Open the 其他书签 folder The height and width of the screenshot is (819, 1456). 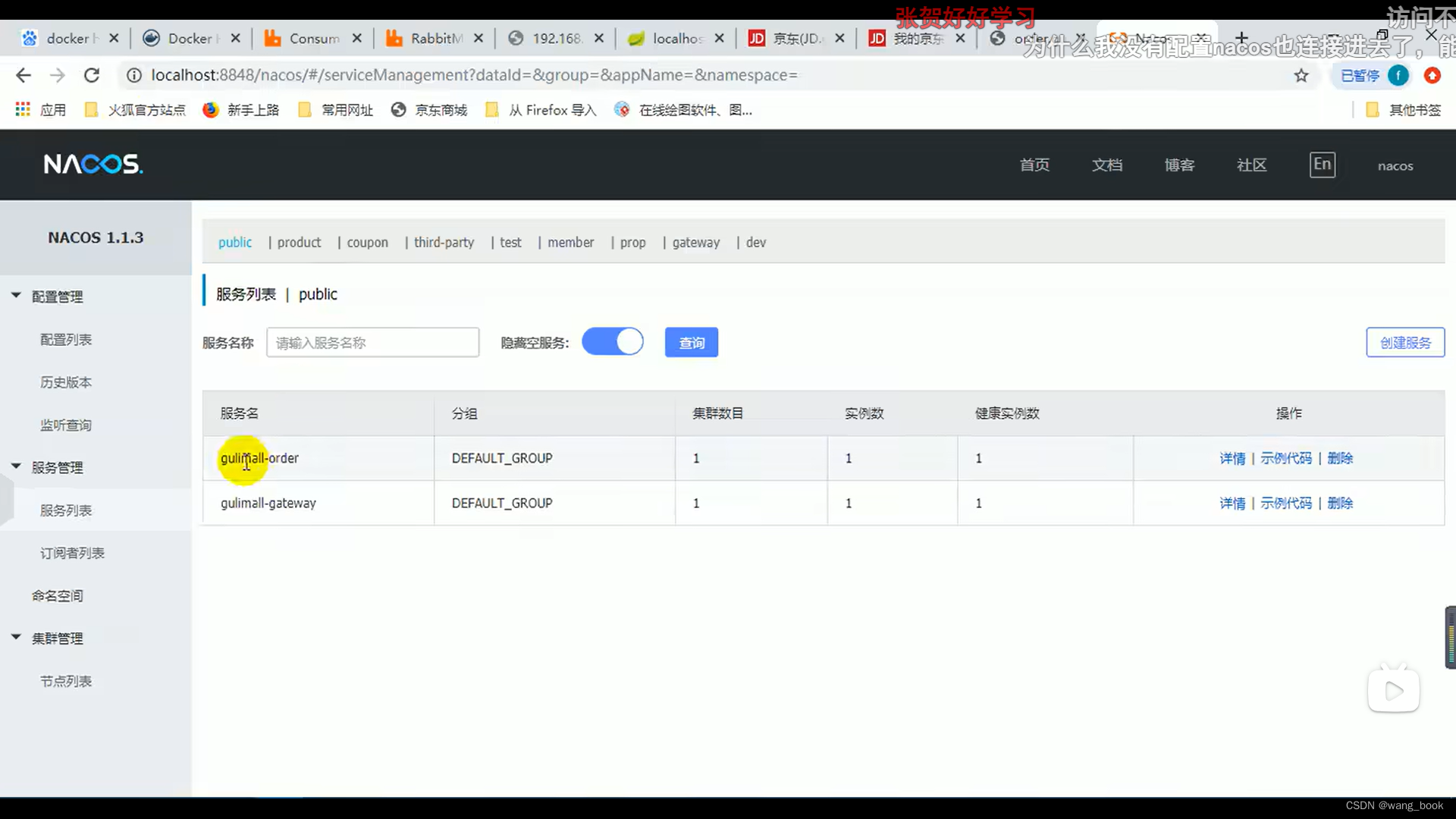[1403, 110]
